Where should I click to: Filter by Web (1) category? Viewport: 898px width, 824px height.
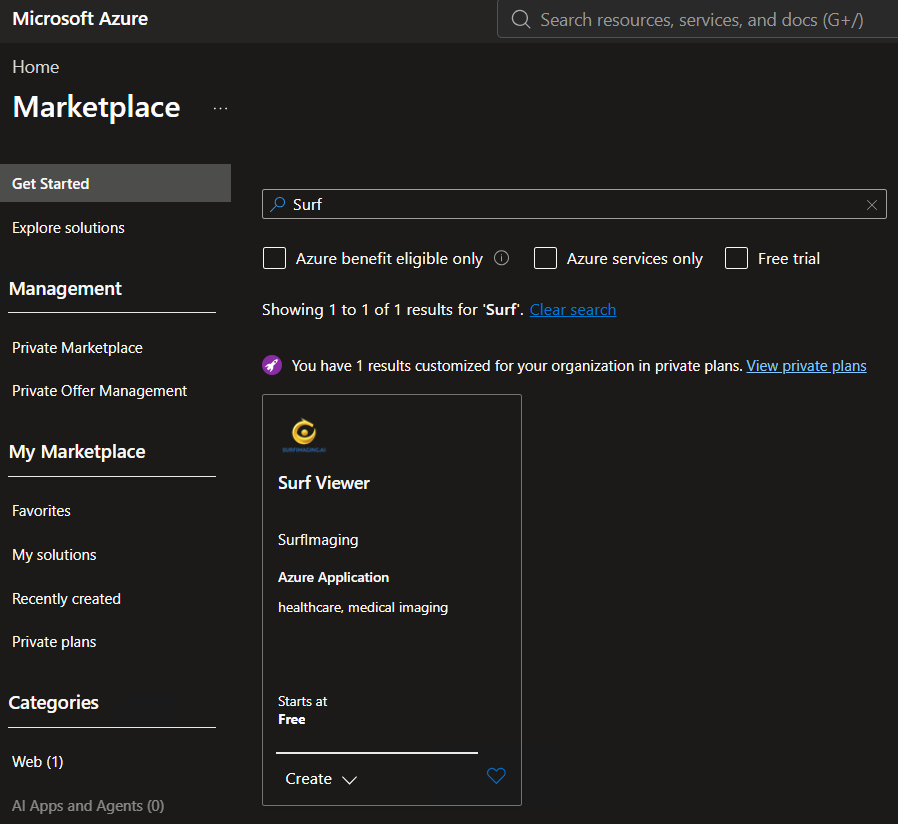(38, 762)
